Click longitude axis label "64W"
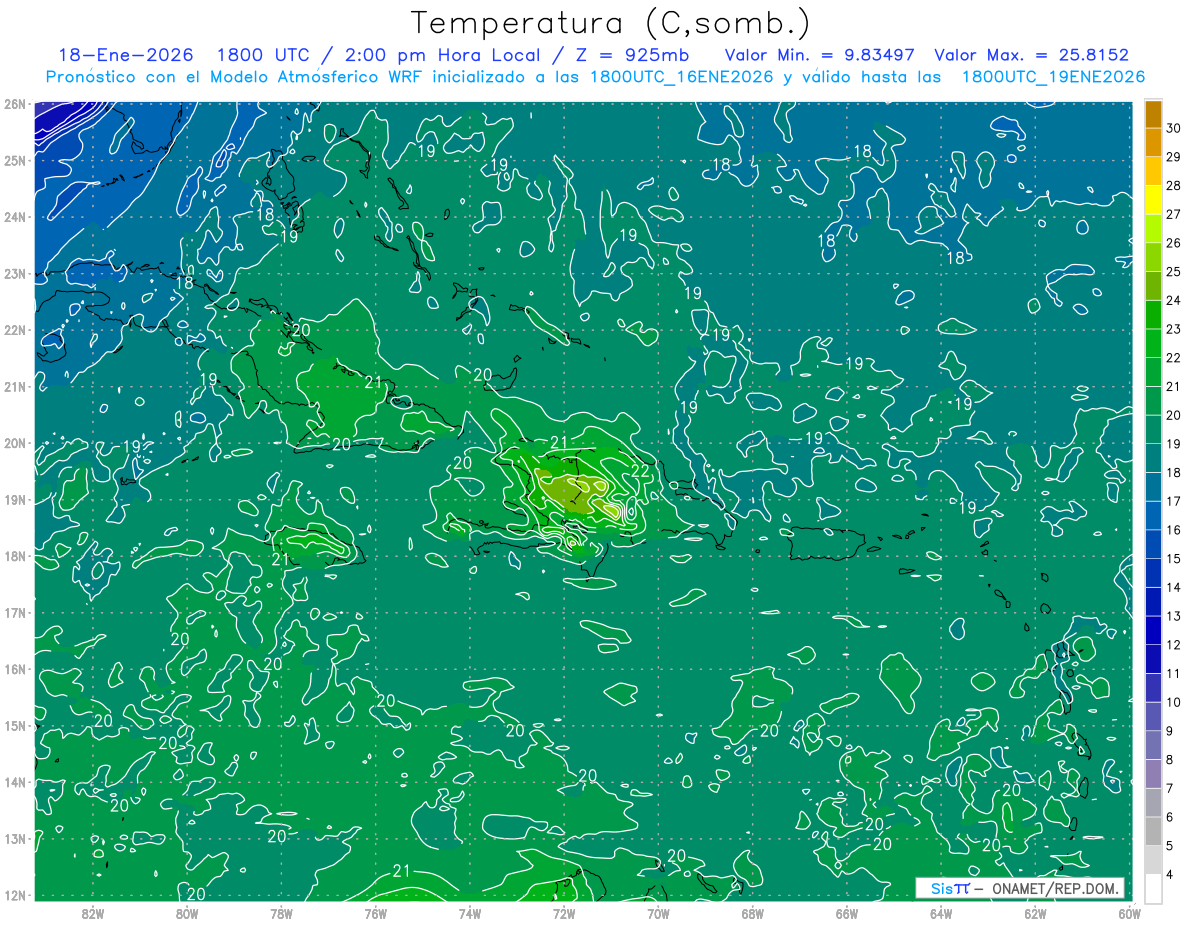The width and height of the screenshot is (1200, 927). [x=941, y=913]
